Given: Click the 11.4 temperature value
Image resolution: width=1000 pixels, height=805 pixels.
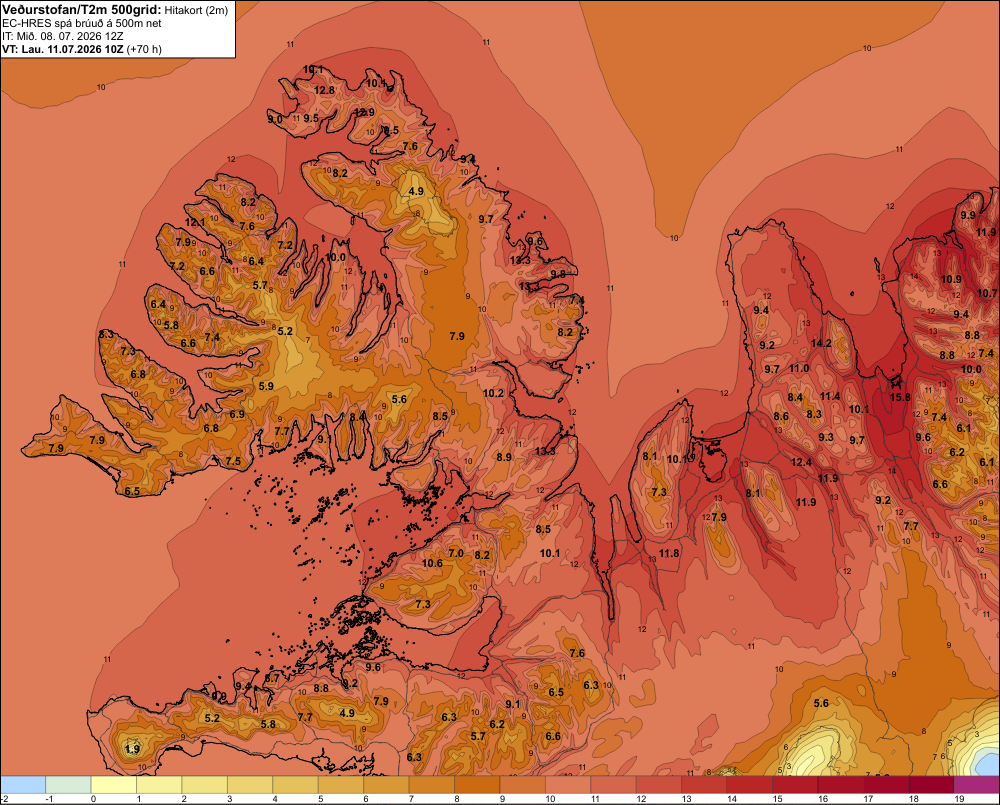Looking at the screenshot, I should [x=830, y=397].
